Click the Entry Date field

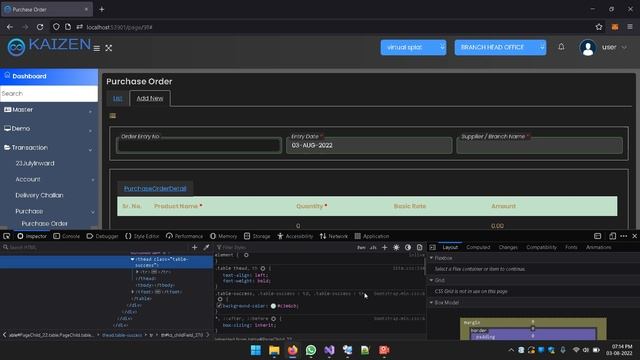(369, 145)
